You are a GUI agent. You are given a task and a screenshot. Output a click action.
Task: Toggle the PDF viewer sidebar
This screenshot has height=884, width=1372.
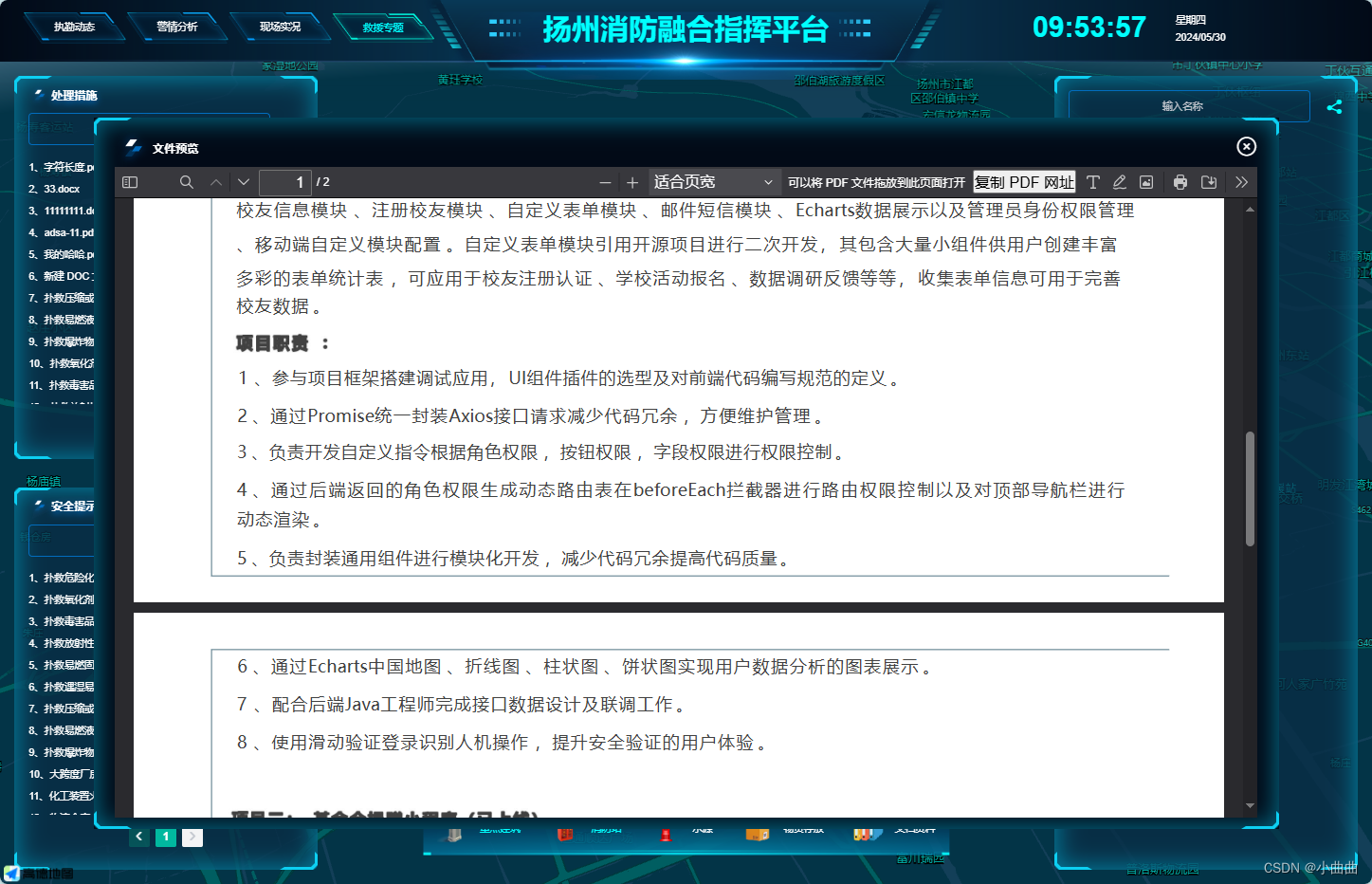(x=131, y=182)
